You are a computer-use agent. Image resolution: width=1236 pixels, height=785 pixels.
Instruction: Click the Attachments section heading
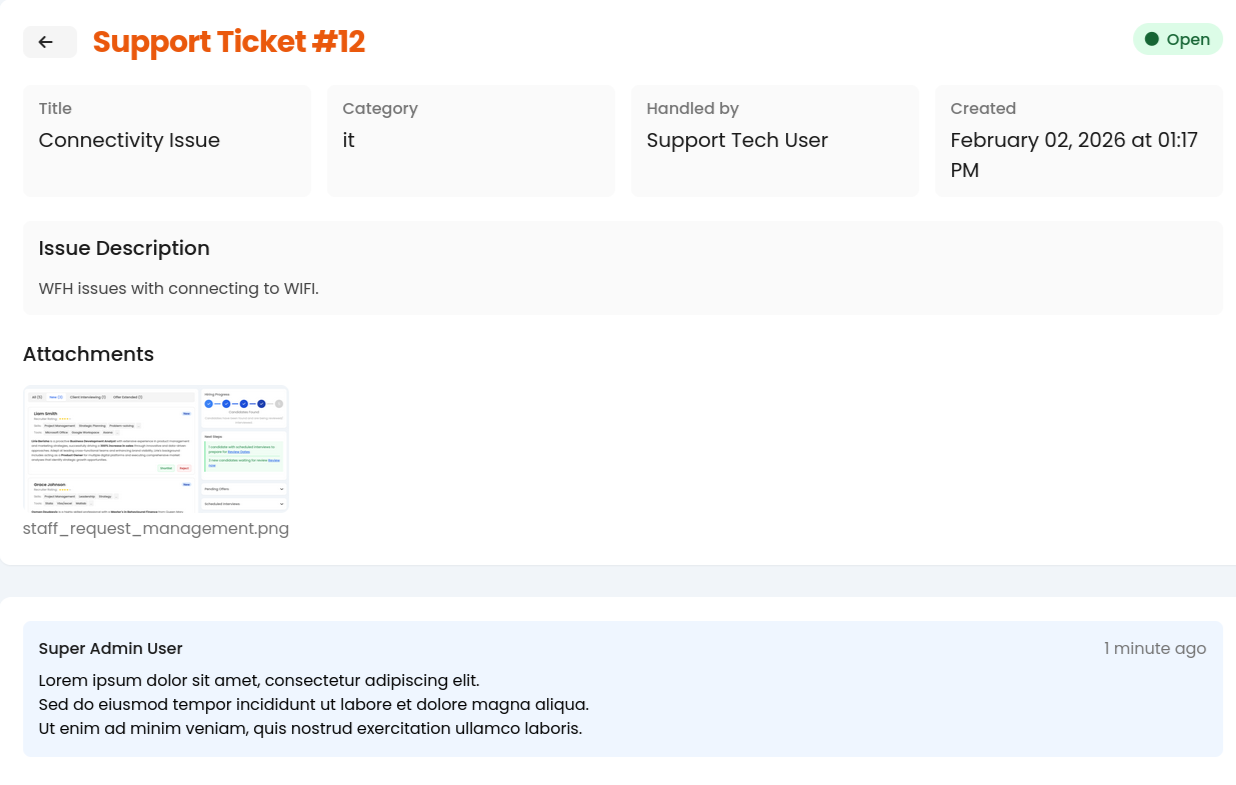[88, 354]
